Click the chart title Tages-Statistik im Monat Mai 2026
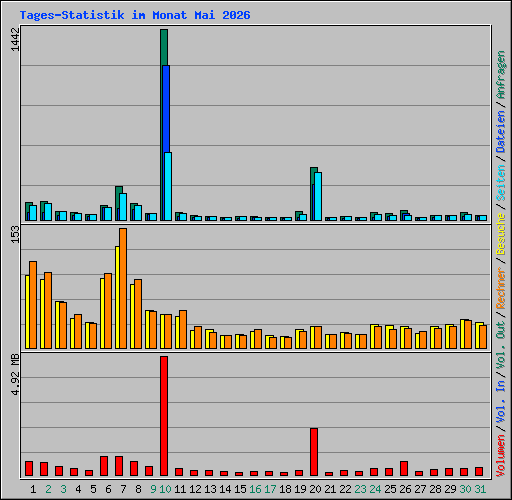The height and width of the screenshot is (500, 512). [x=135, y=15]
